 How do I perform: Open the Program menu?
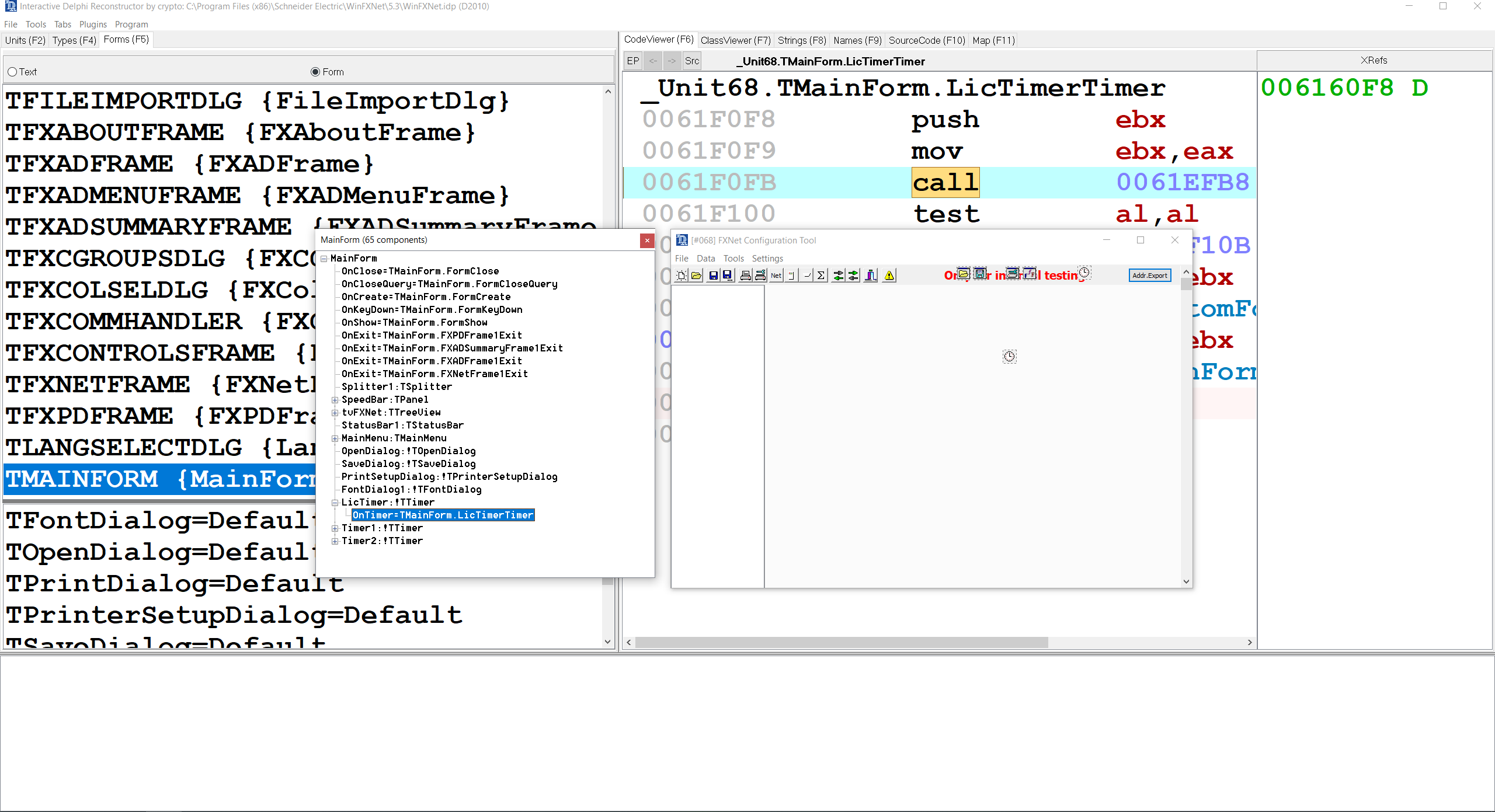coord(131,25)
